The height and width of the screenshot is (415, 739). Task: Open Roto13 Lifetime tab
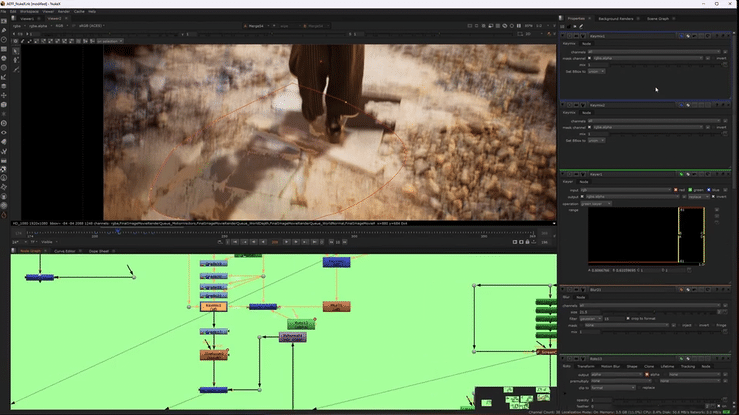point(667,366)
